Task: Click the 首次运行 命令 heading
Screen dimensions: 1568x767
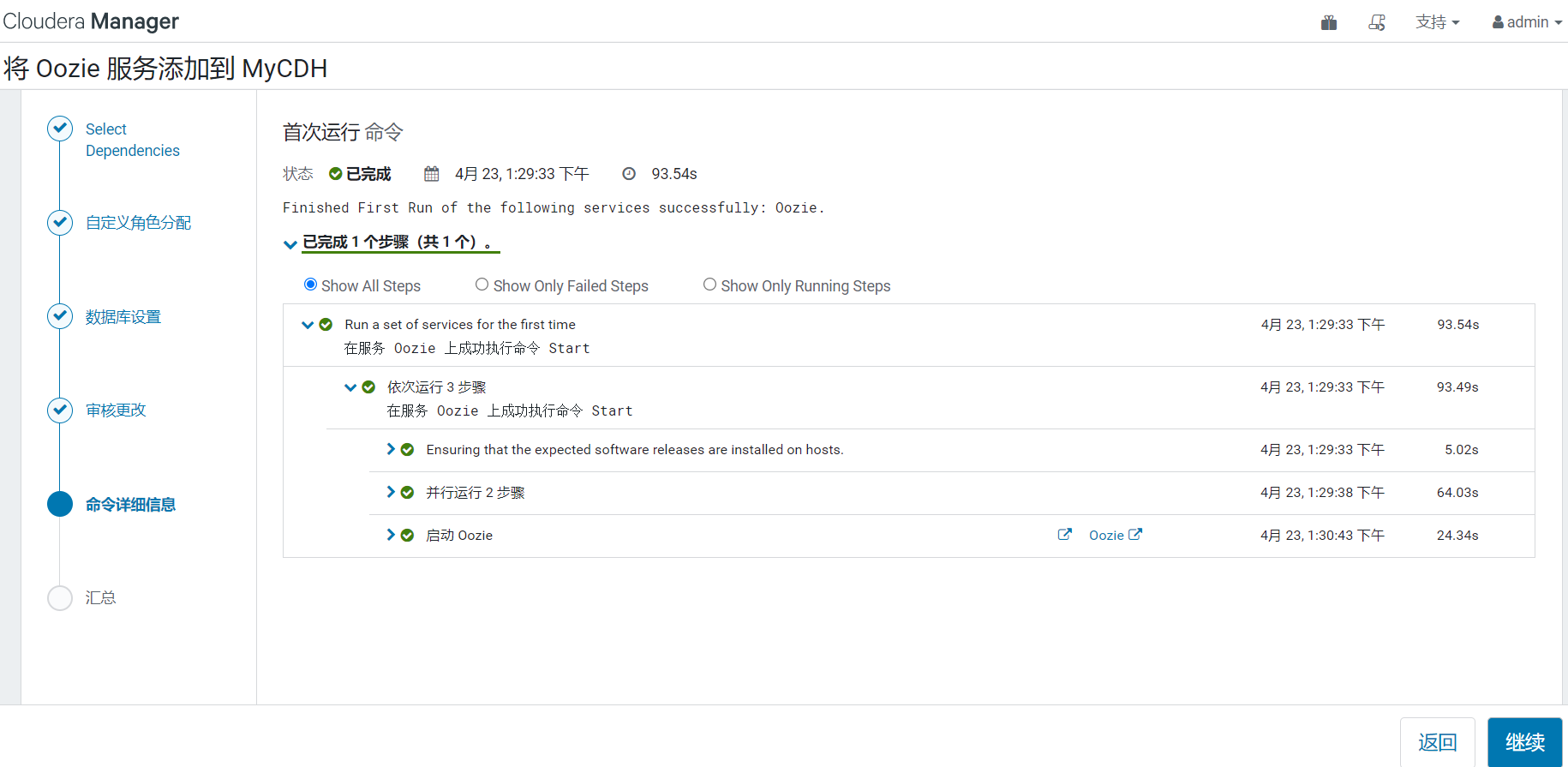Action: pos(343,132)
